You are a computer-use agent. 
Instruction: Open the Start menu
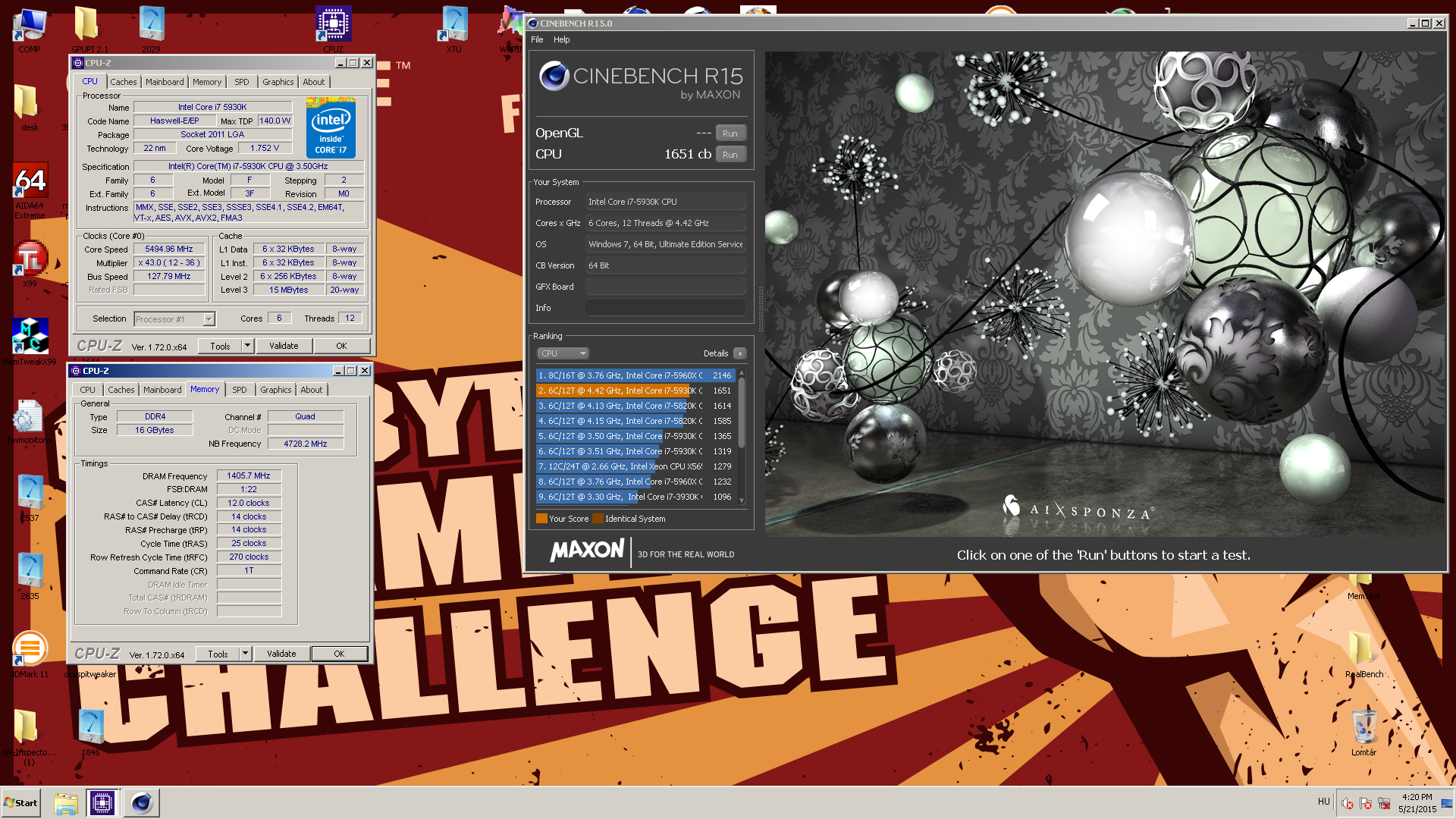pos(21,803)
